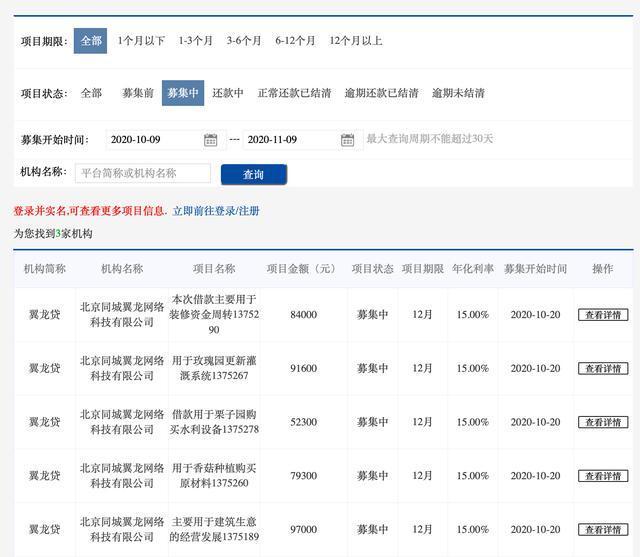This screenshot has height=557, width=640.
Task: Select 全部 under 项目期限 filter
Action: point(91,41)
